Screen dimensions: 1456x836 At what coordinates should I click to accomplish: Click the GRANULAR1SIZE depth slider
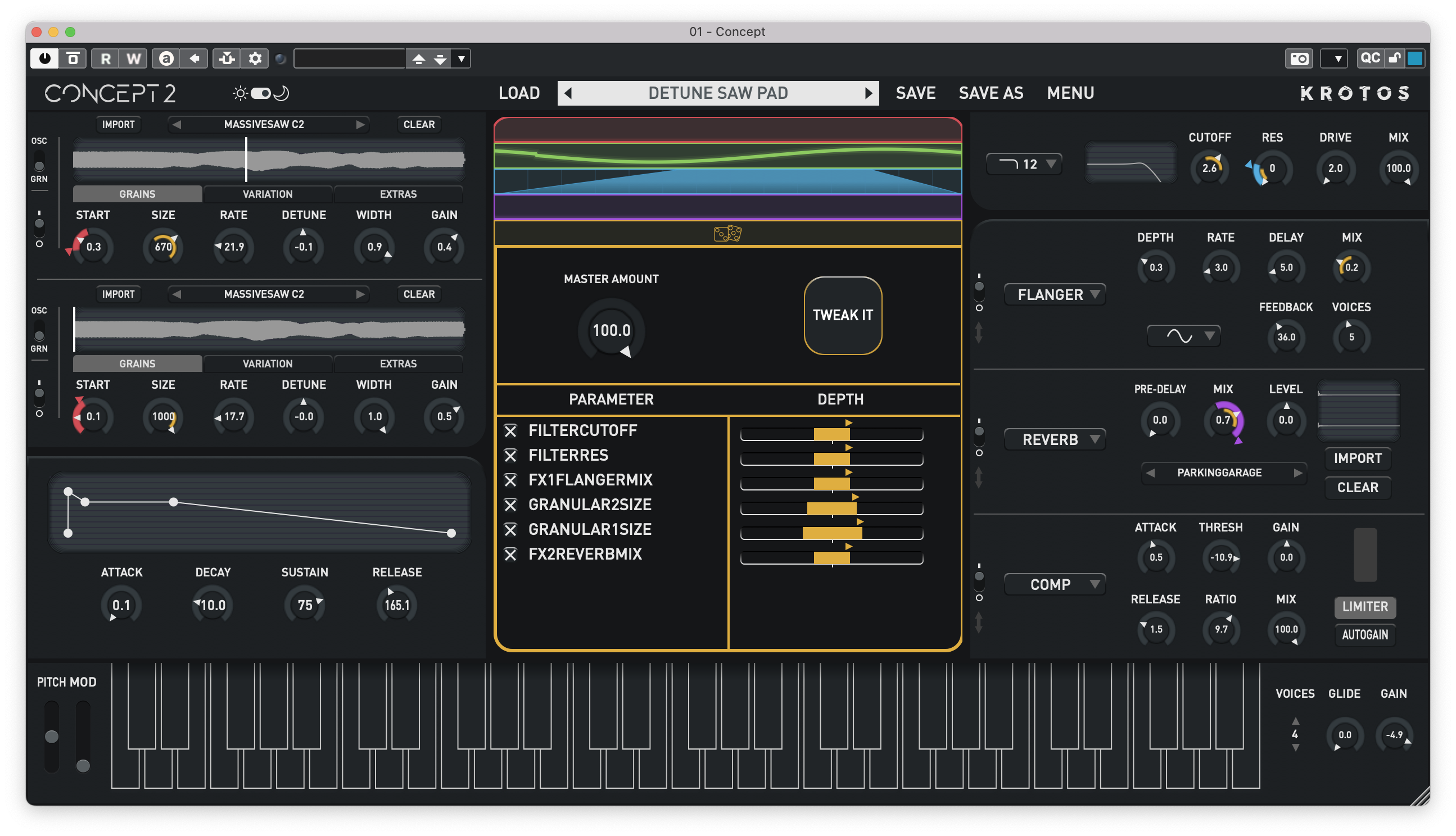click(x=831, y=533)
